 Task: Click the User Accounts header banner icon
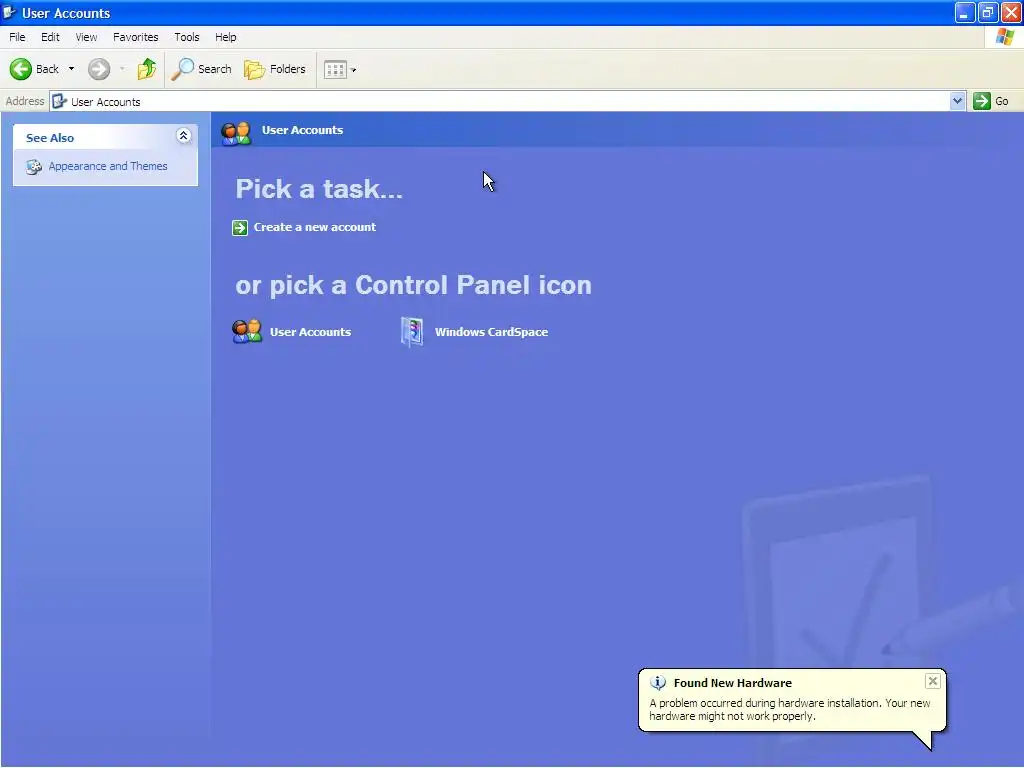click(x=236, y=133)
